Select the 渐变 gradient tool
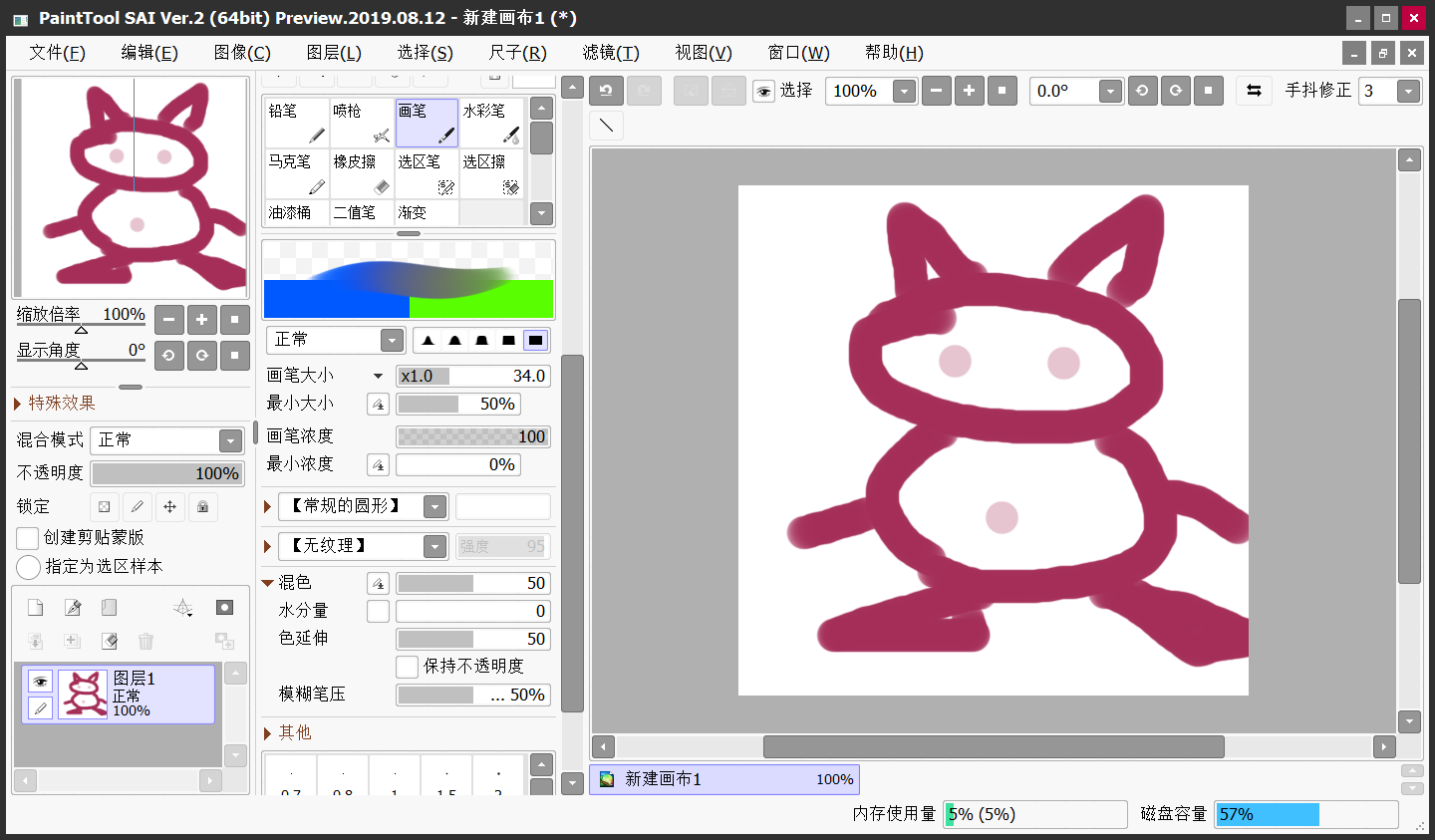 pyautogui.click(x=427, y=212)
